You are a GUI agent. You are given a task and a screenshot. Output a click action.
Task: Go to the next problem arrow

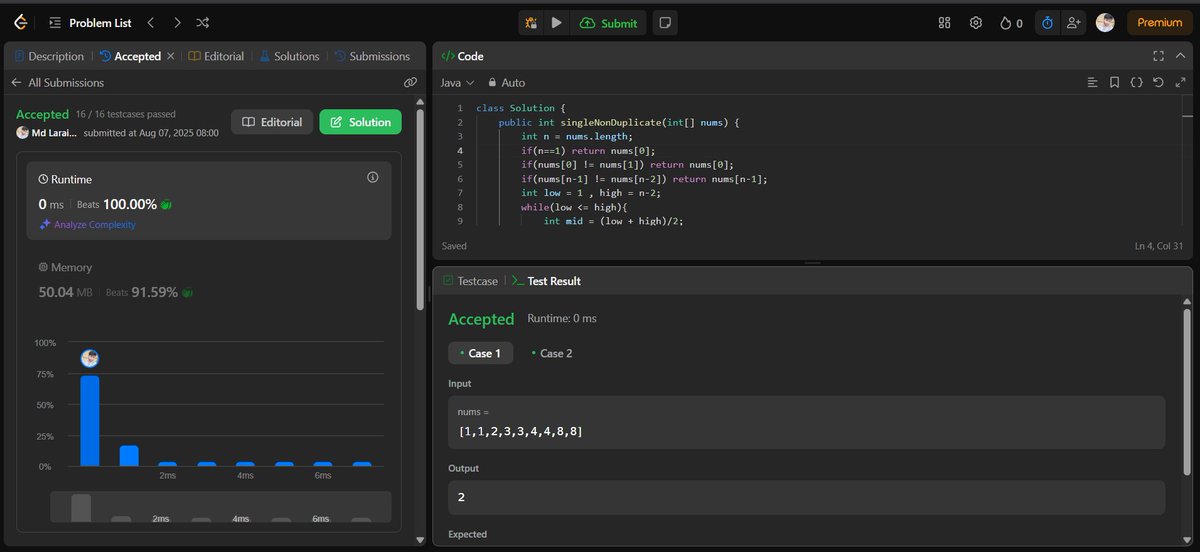(177, 22)
